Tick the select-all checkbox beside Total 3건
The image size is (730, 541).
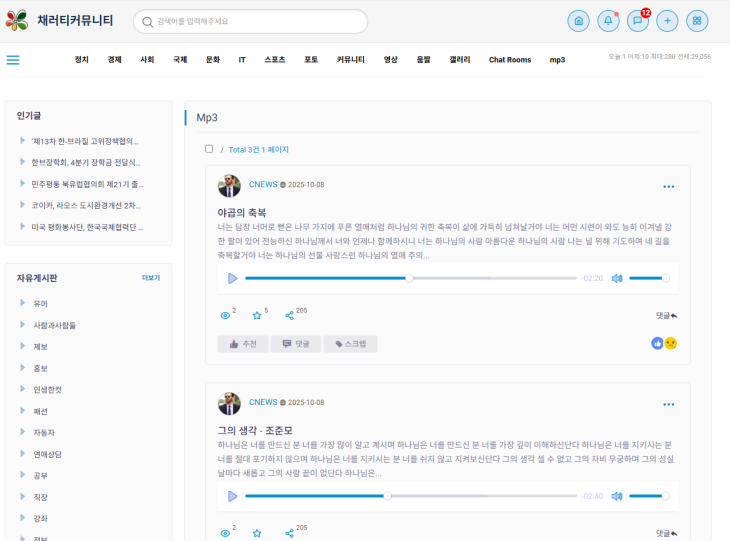click(209, 149)
